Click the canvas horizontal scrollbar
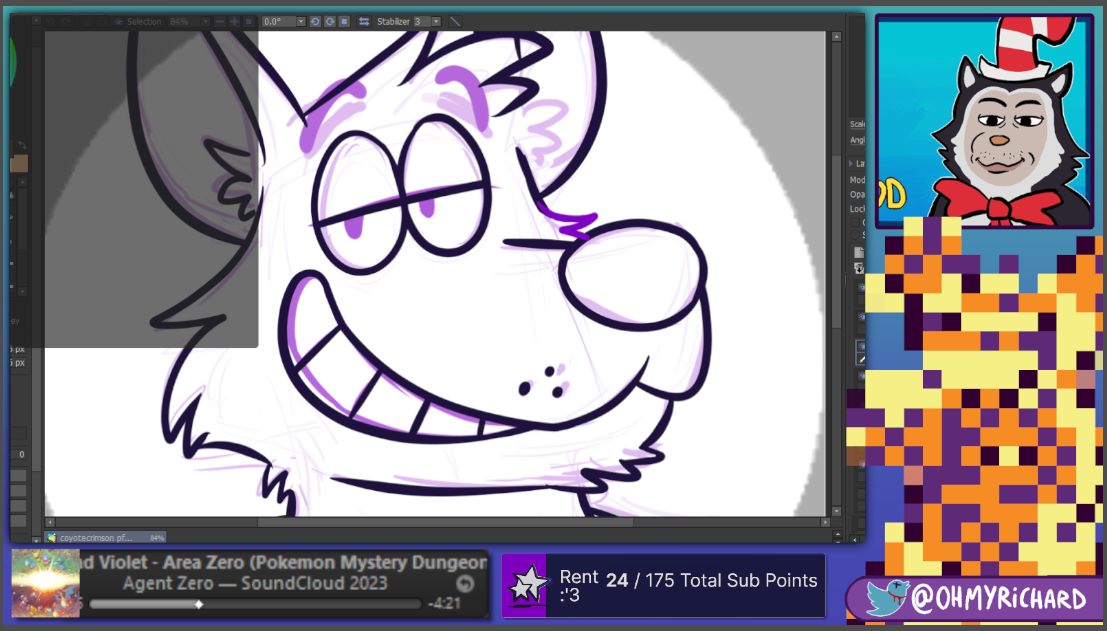Viewport: 1107px width, 631px height. pos(445,522)
